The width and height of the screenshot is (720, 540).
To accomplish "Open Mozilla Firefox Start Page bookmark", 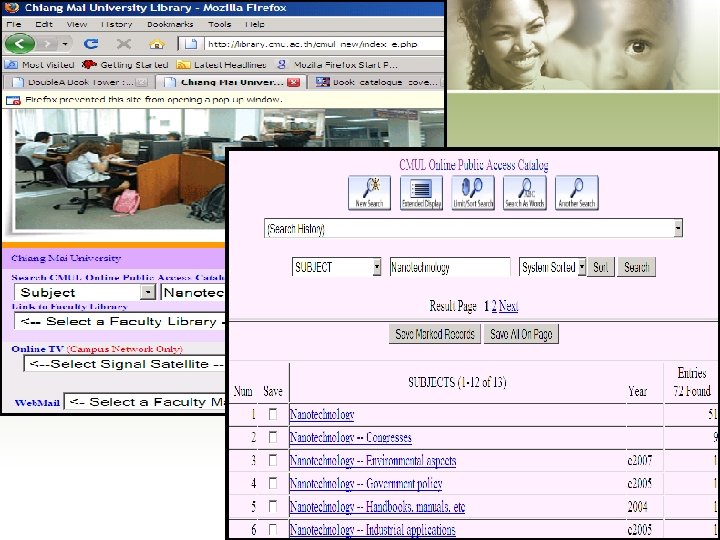I will [338, 65].
